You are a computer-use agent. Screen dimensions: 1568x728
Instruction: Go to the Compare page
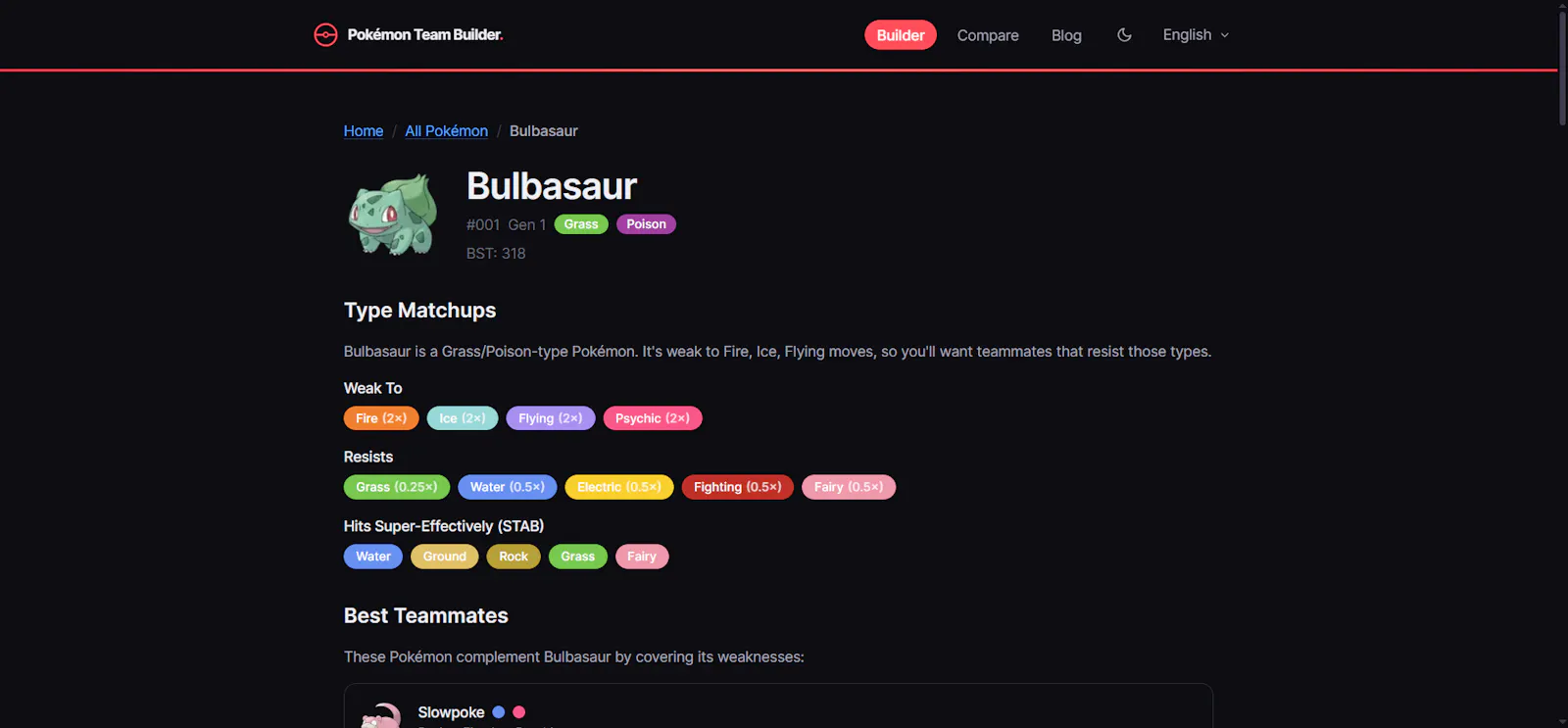(x=988, y=35)
